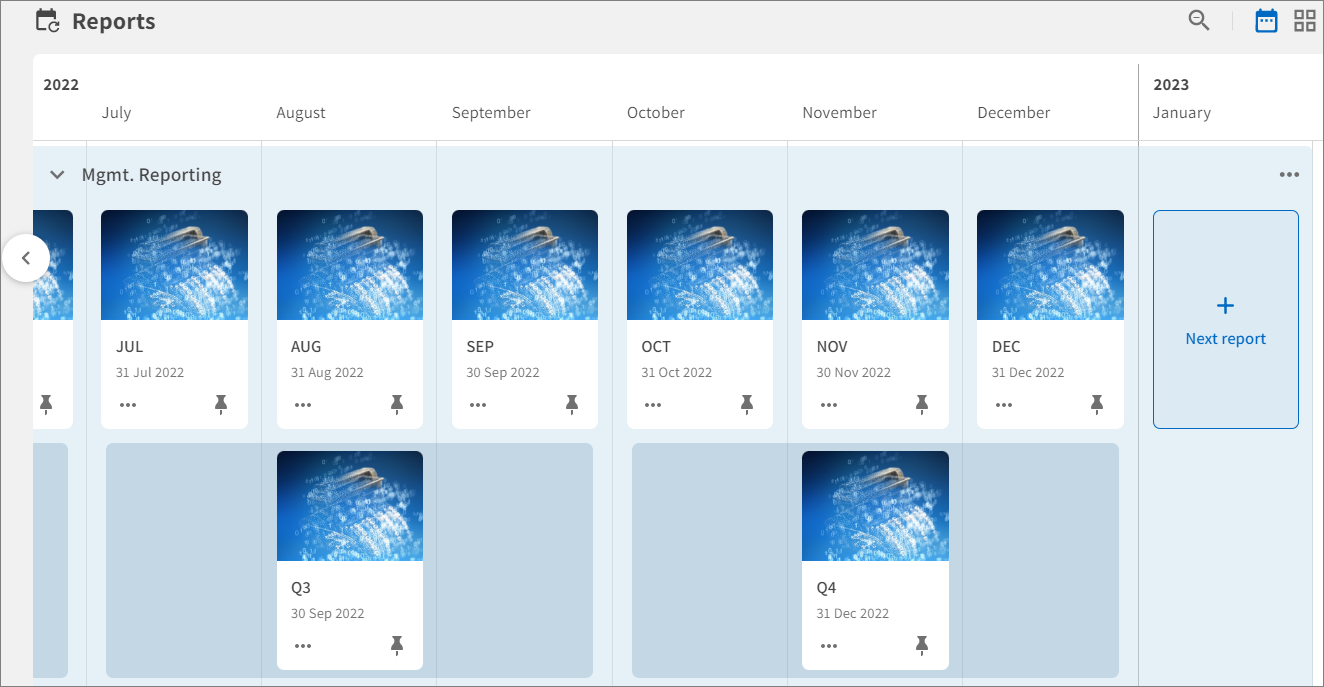Click the search magnifier icon
This screenshot has height=687, width=1324.
click(x=1198, y=20)
